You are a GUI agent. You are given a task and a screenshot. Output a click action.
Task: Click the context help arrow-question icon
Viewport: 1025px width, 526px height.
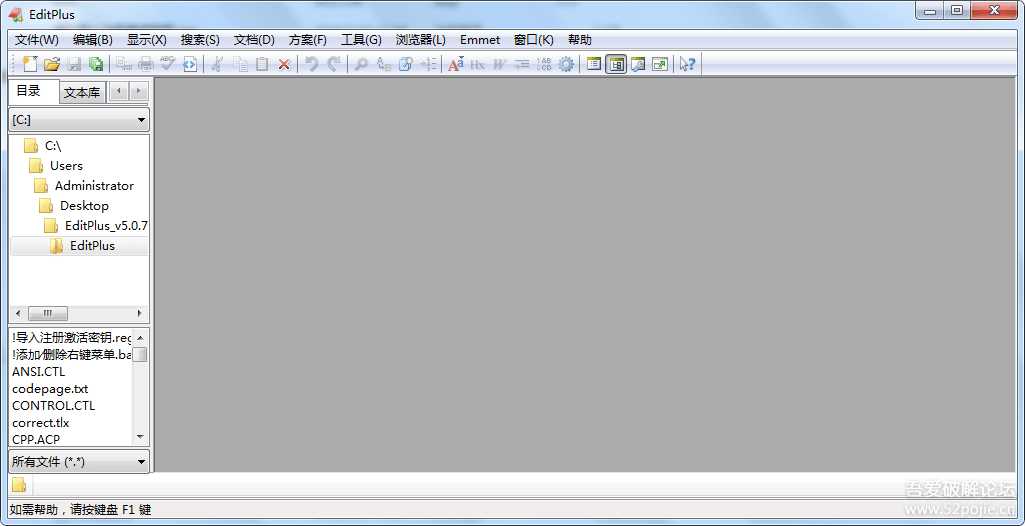(687, 63)
